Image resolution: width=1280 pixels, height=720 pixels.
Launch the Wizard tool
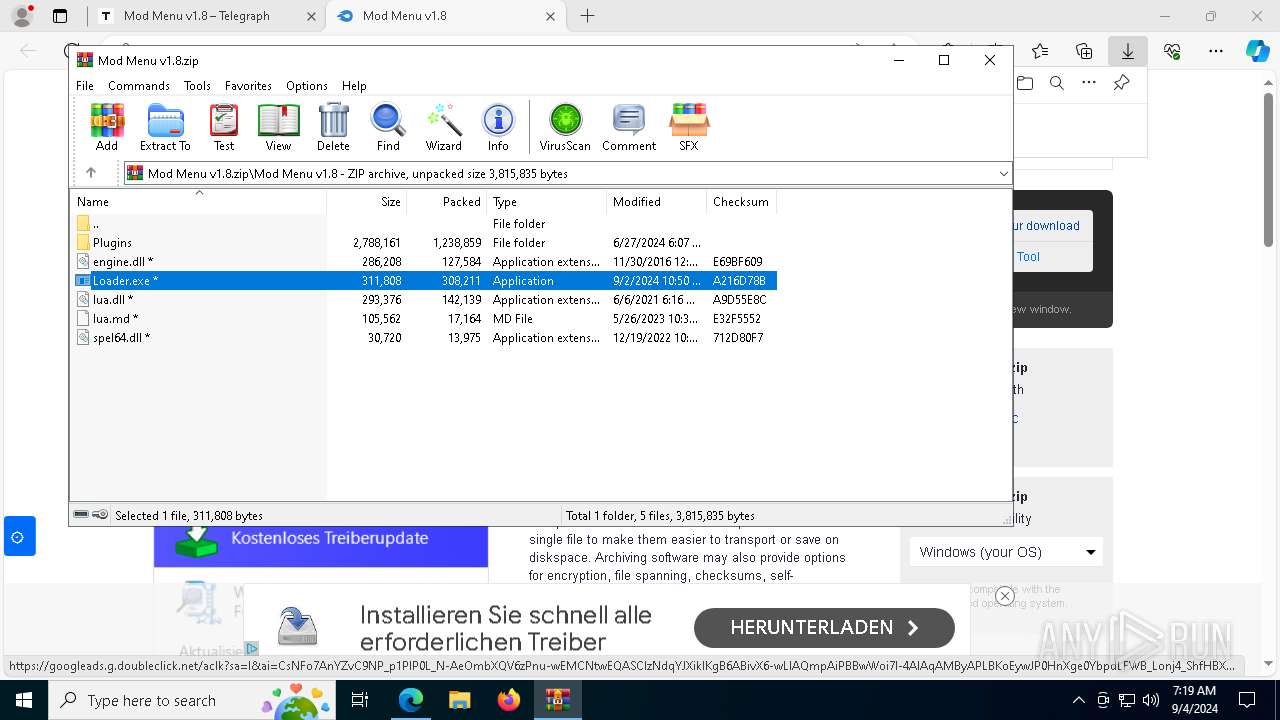[x=443, y=127]
